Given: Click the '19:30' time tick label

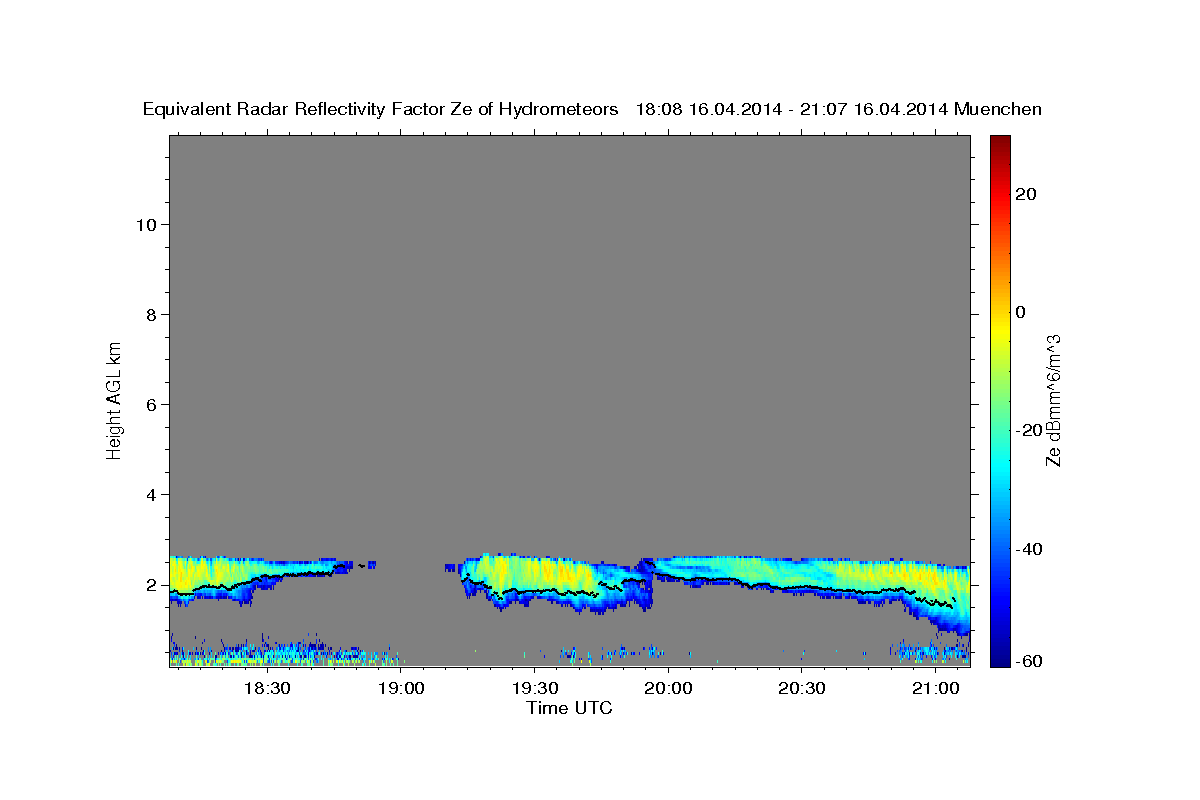Looking at the screenshot, I should pos(534,688).
